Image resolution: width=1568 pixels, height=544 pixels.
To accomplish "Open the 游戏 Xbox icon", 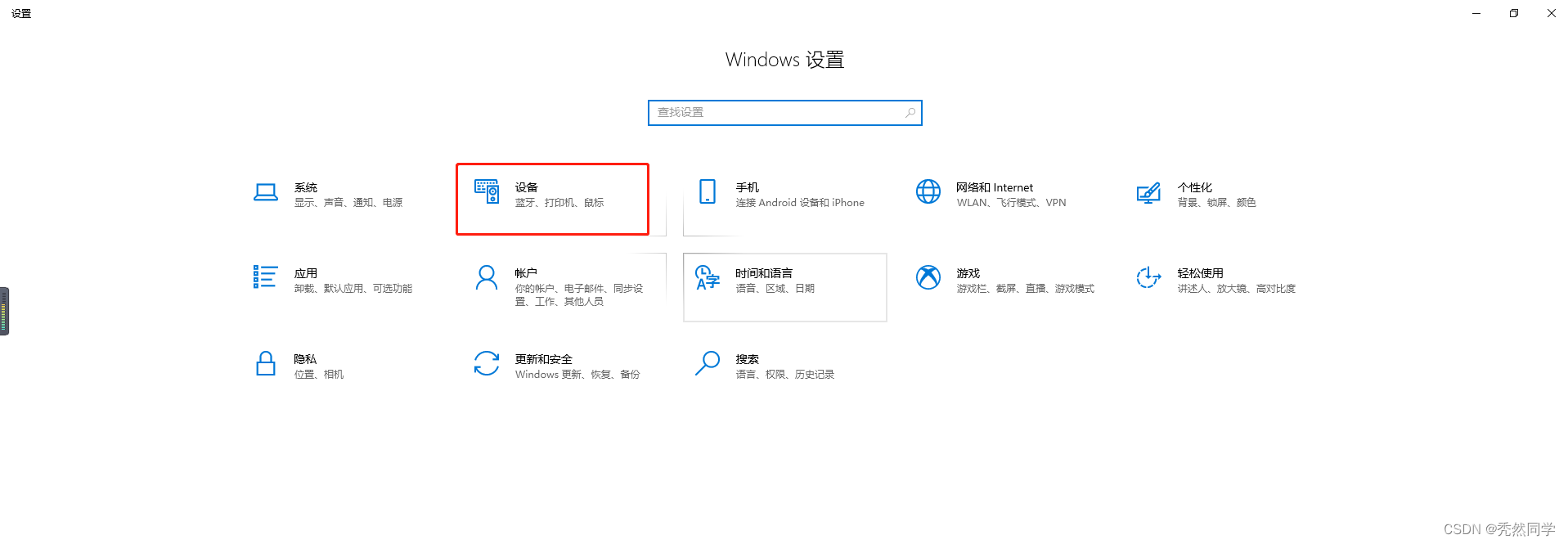I will (928, 277).
